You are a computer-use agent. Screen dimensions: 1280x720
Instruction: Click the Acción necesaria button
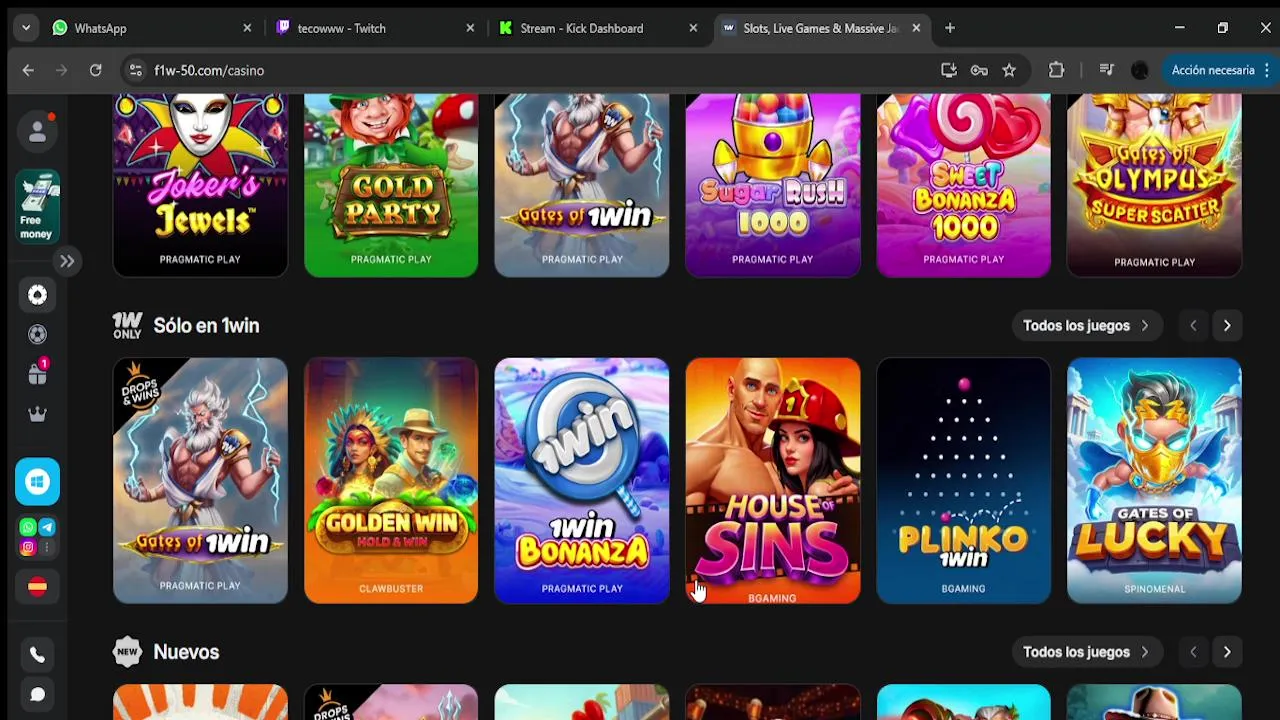coord(1220,70)
